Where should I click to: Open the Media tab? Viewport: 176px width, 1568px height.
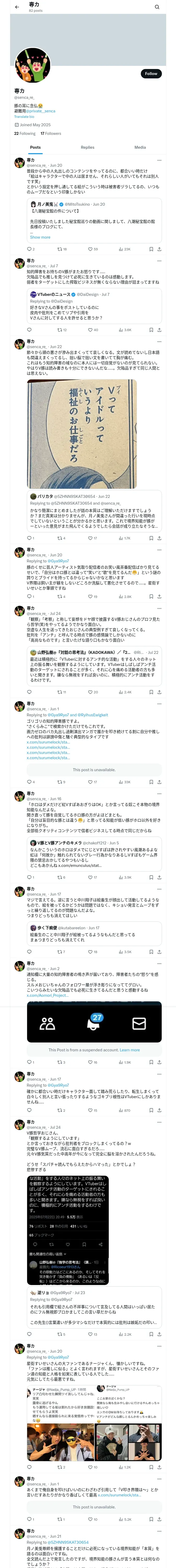140,147
